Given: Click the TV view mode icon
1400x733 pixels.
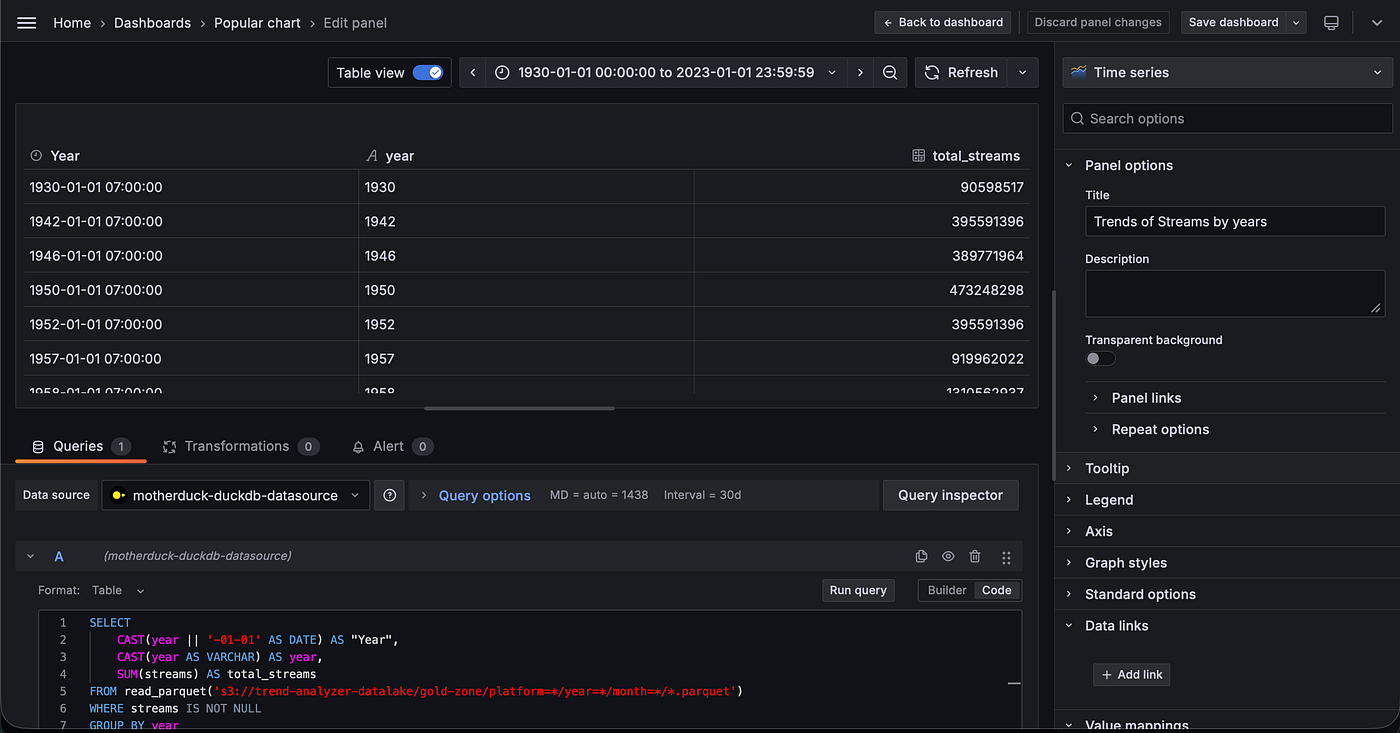Looking at the screenshot, I should tap(1331, 22).
